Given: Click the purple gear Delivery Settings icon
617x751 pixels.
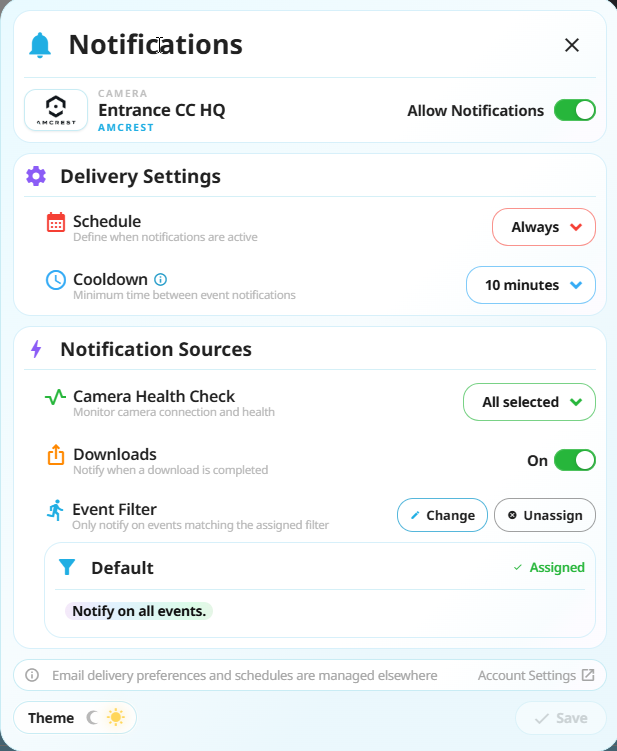Looking at the screenshot, I should tap(36, 176).
